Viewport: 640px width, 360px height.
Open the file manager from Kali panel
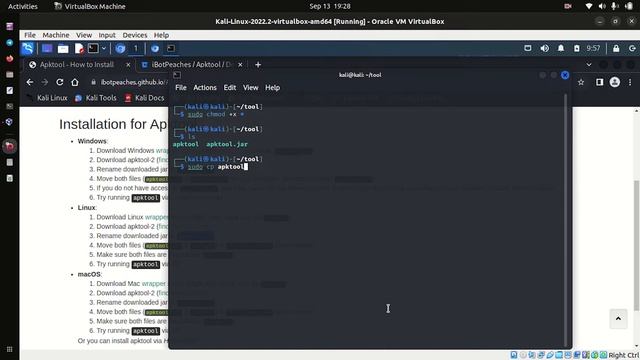pos(63,49)
